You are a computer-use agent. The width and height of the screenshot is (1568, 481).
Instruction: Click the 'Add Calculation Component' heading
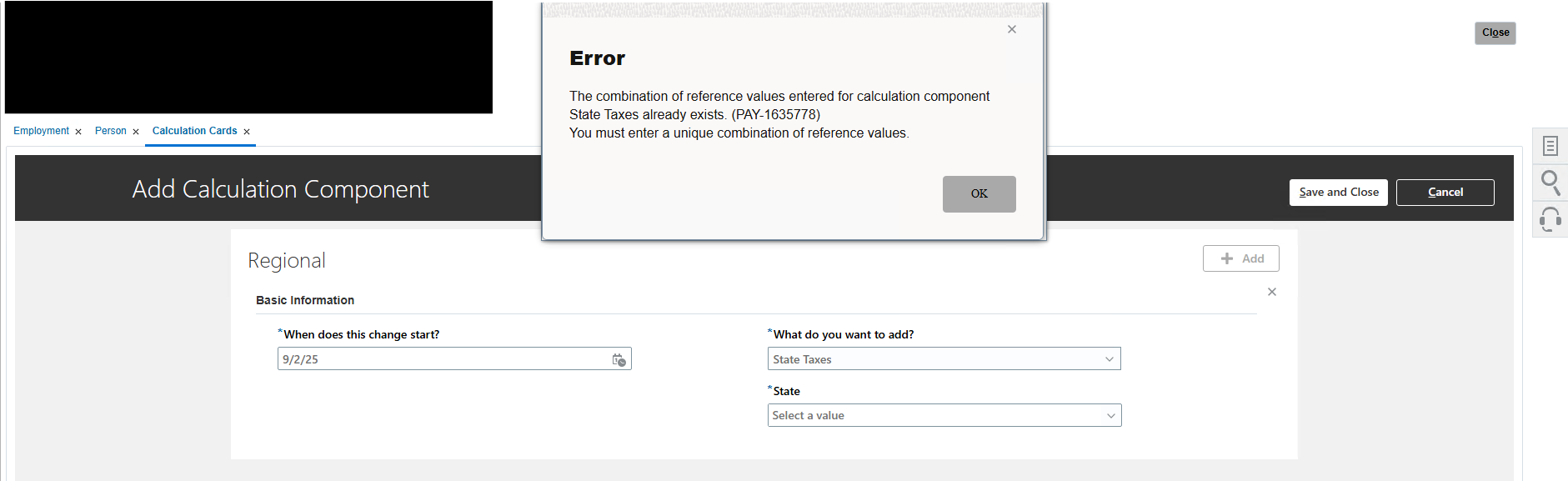(x=280, y=189)
